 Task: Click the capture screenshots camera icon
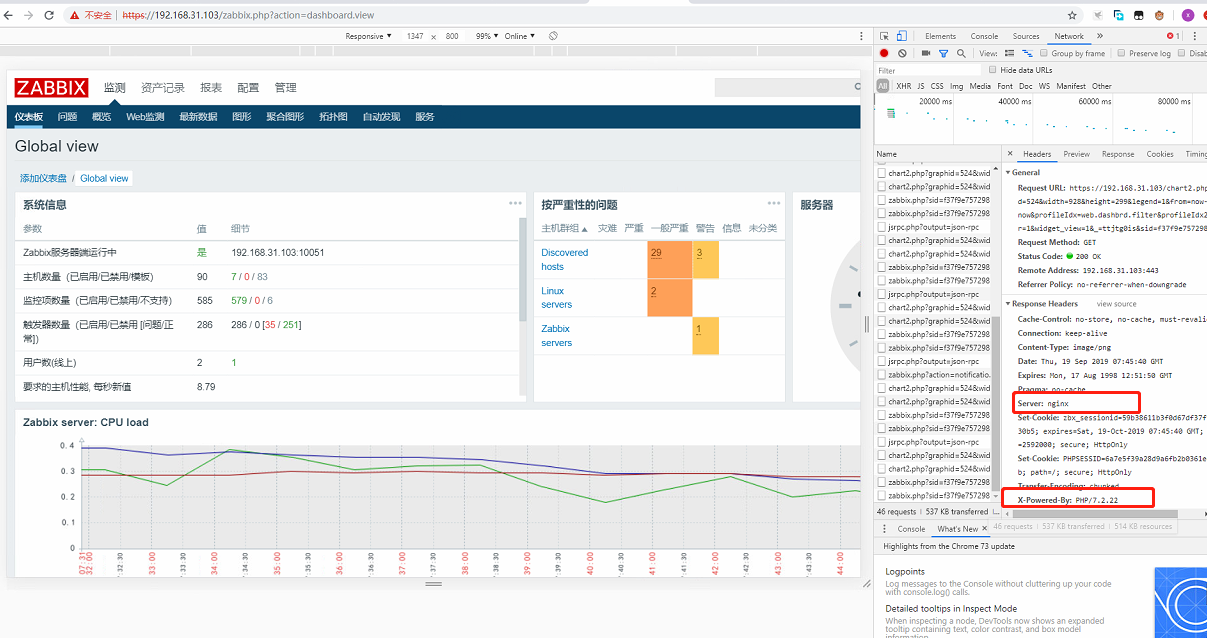click(926, 53)
